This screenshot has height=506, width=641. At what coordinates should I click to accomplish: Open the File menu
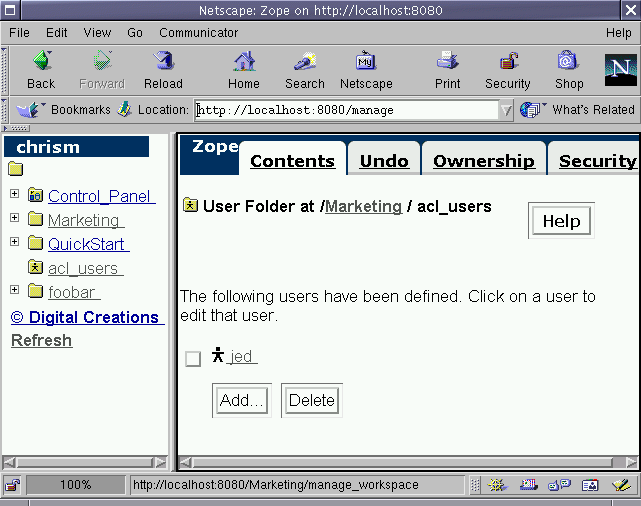tap(19, 33)
